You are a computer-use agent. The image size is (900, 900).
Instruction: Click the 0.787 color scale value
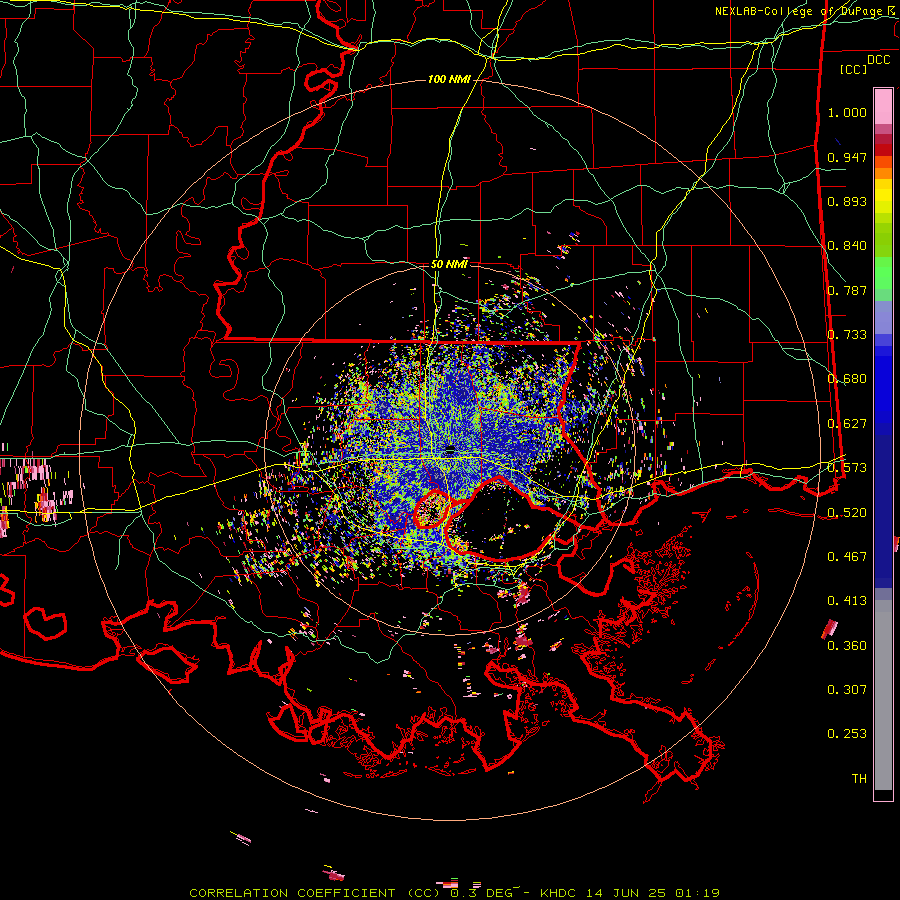pos(847,290)
